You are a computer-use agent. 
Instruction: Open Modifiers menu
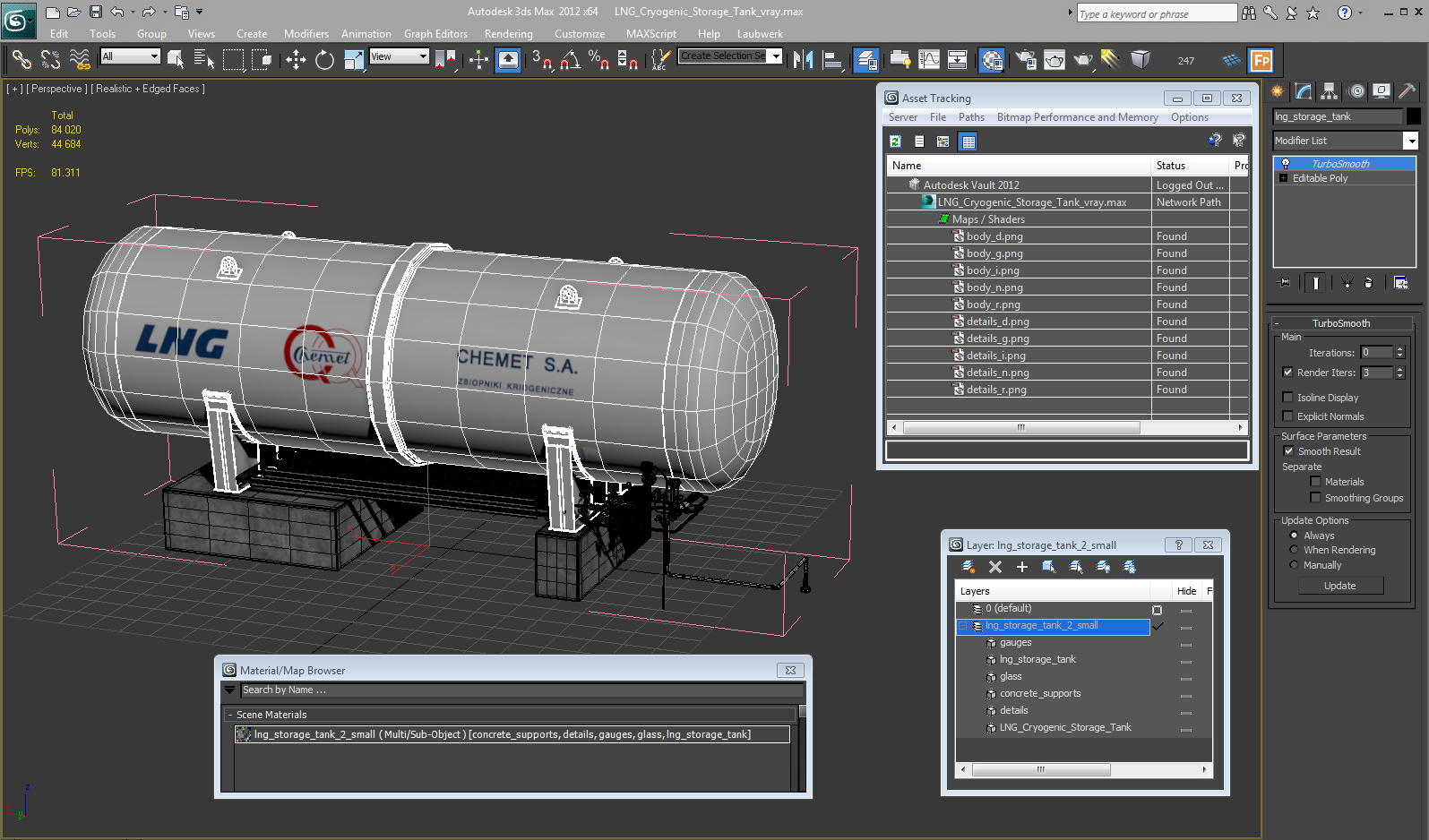tap(306, 34)
